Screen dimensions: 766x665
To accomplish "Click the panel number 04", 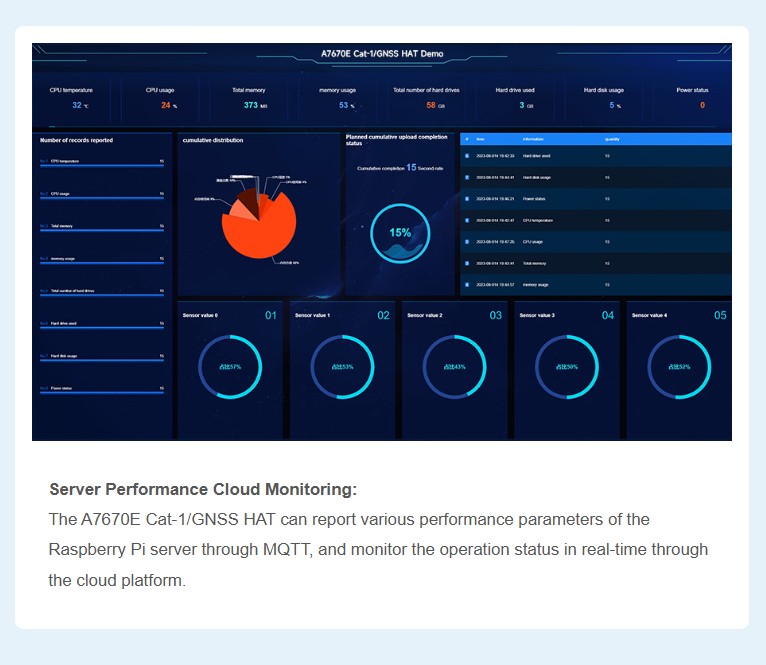I will click(x=608, y=315).
